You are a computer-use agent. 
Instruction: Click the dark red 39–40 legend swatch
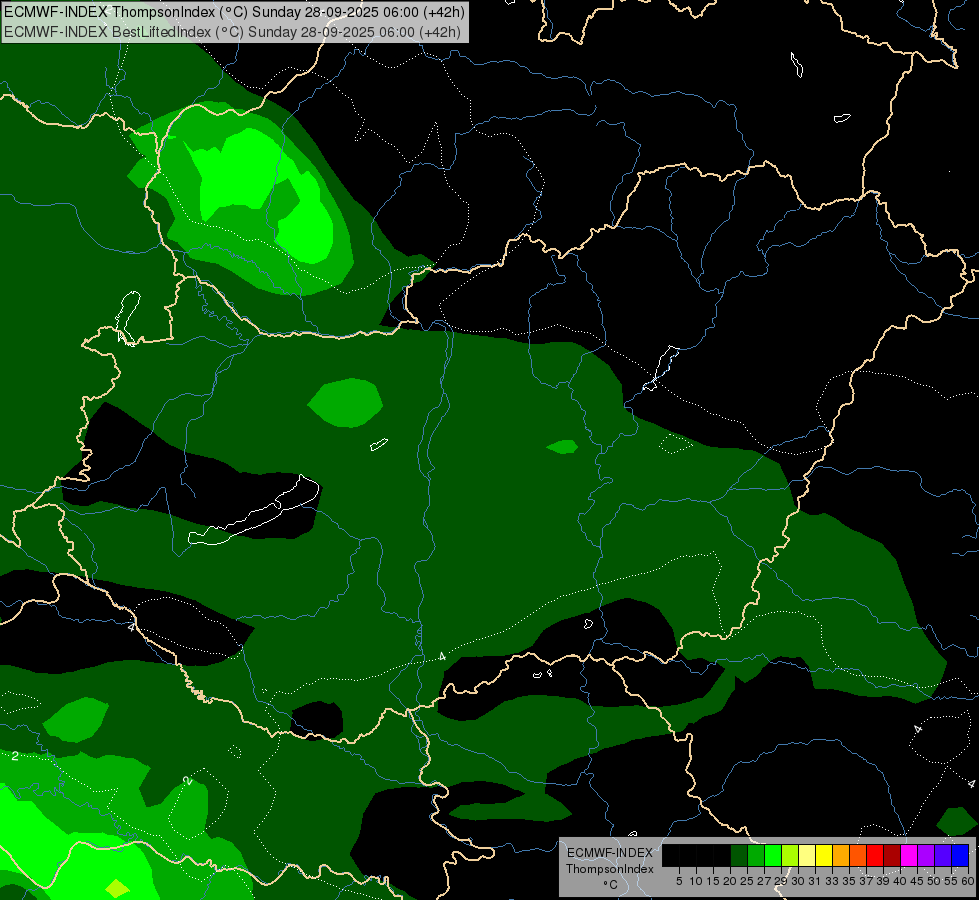[x=892, y=855]
